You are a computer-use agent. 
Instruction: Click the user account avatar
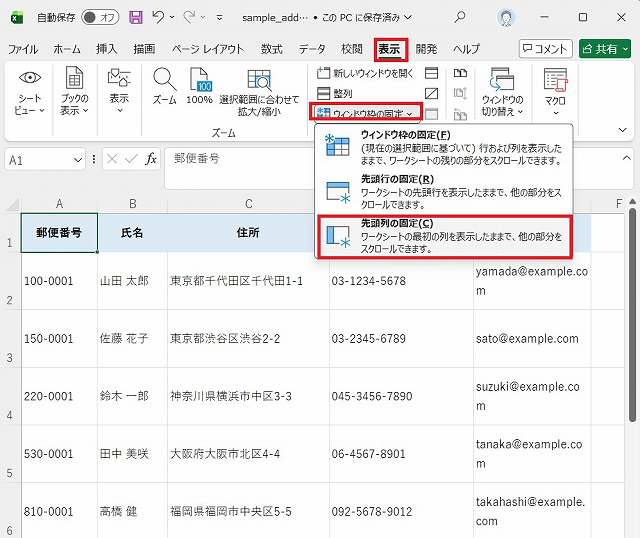coord(506,18)
